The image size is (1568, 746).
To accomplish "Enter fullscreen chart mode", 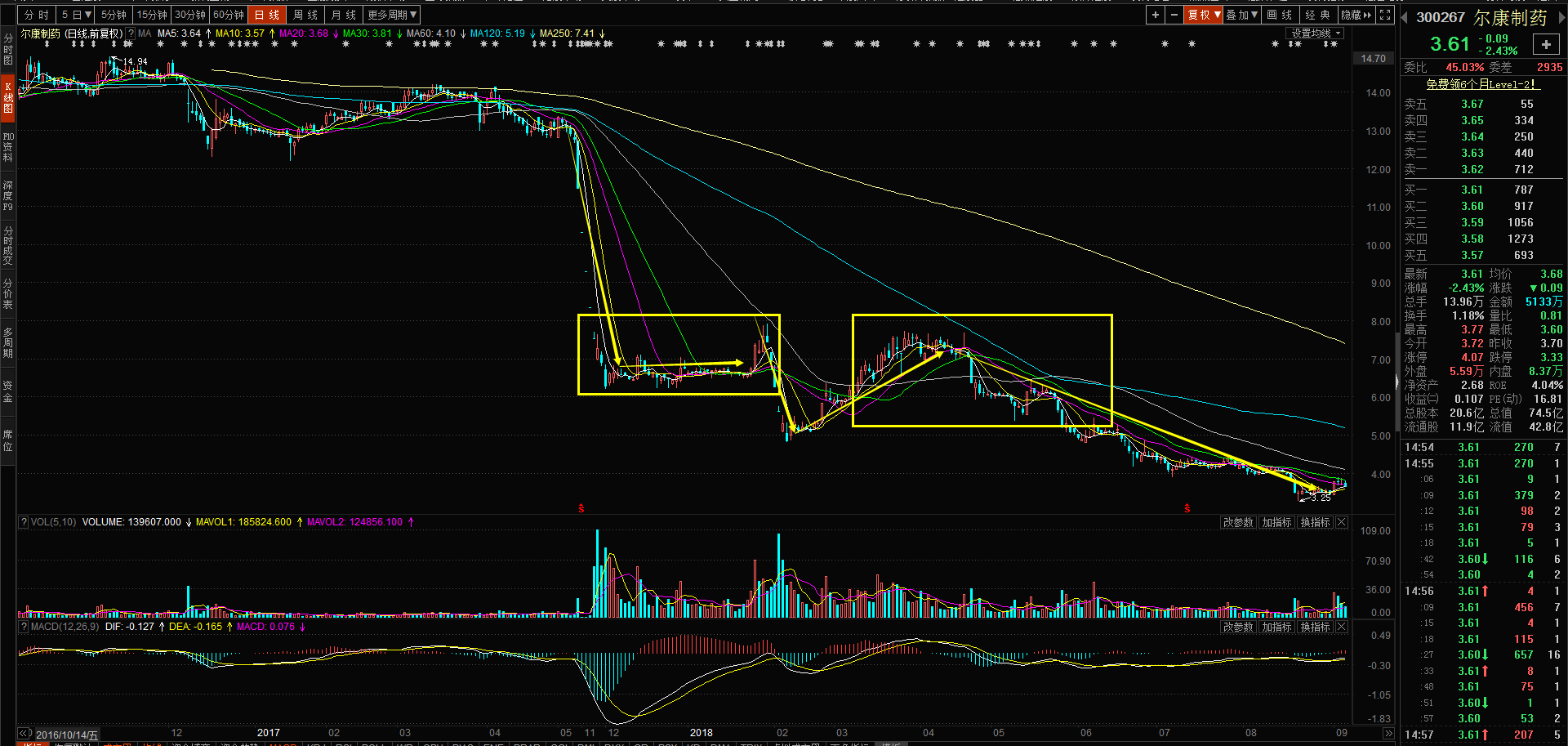I will click(1385, 15).
